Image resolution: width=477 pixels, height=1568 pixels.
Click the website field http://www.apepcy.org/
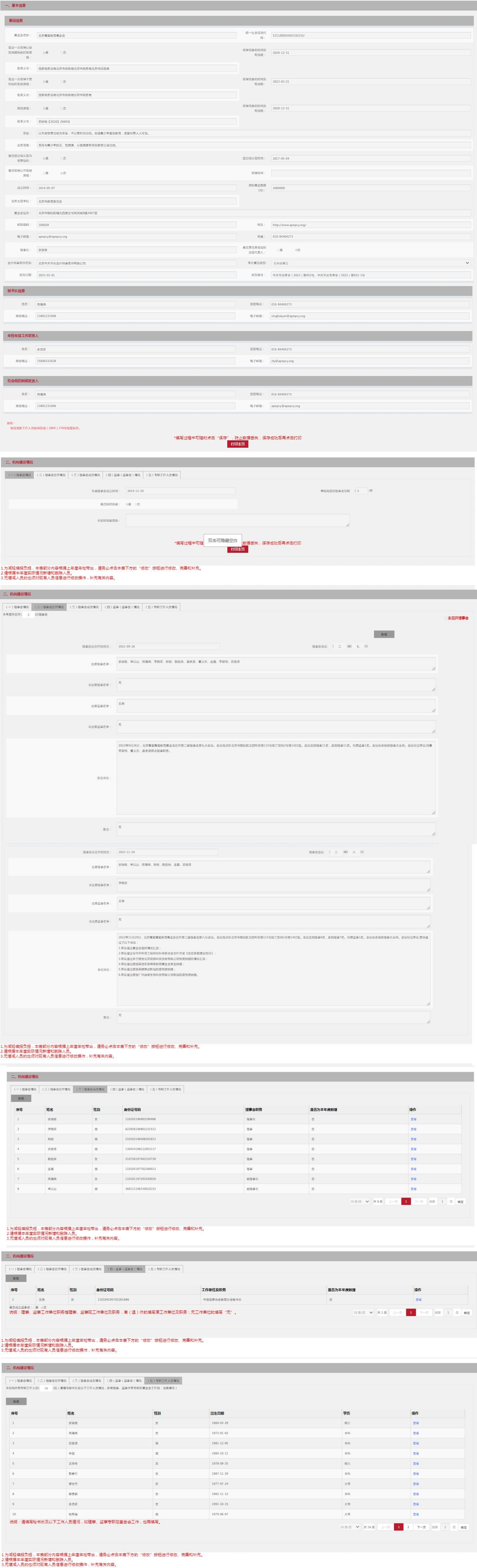pos(370,225)
